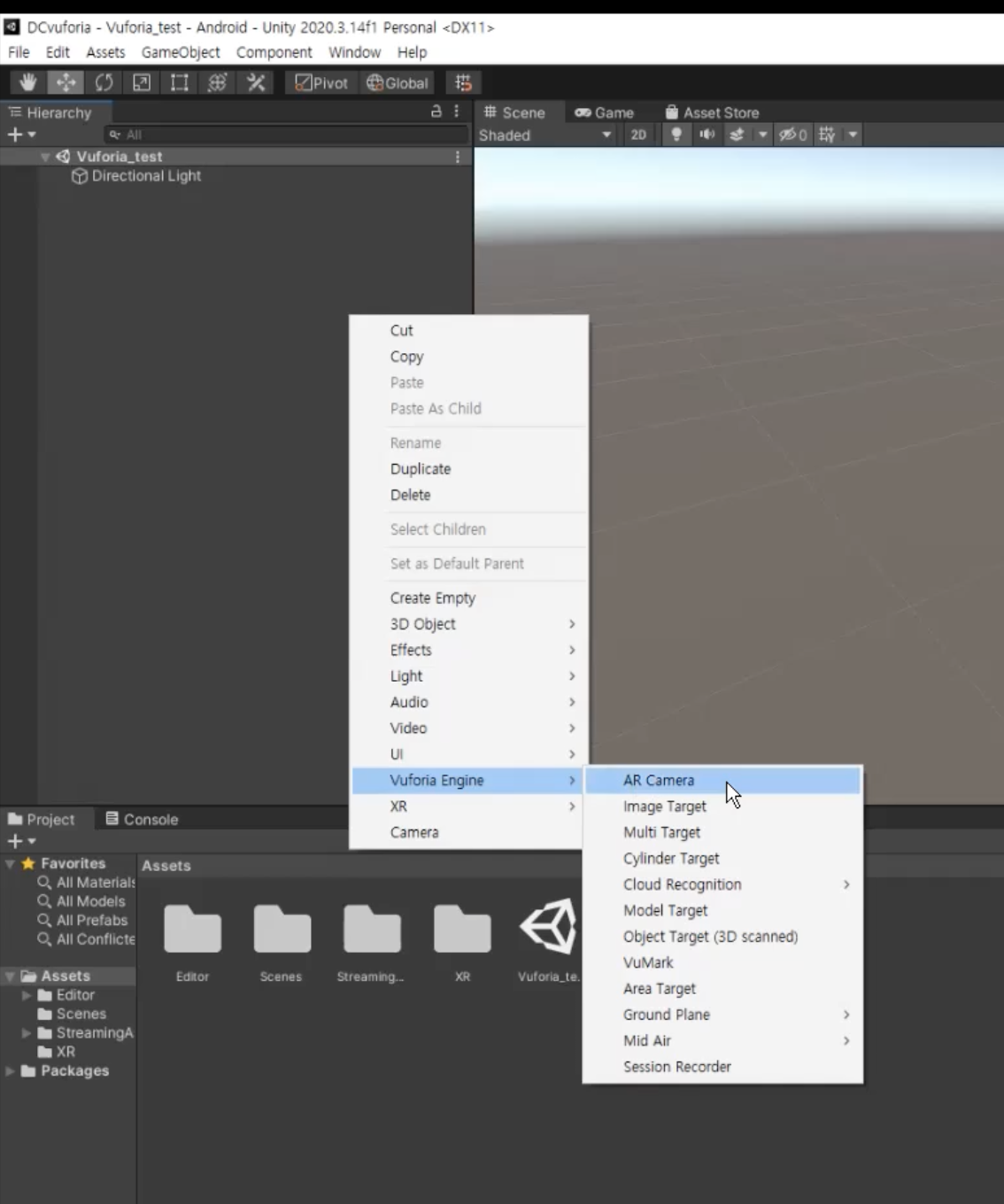Select the Vuforia_test scene asset icon
The height and width of the screenshot is (1204, 1004).
[x=549, y=926]
